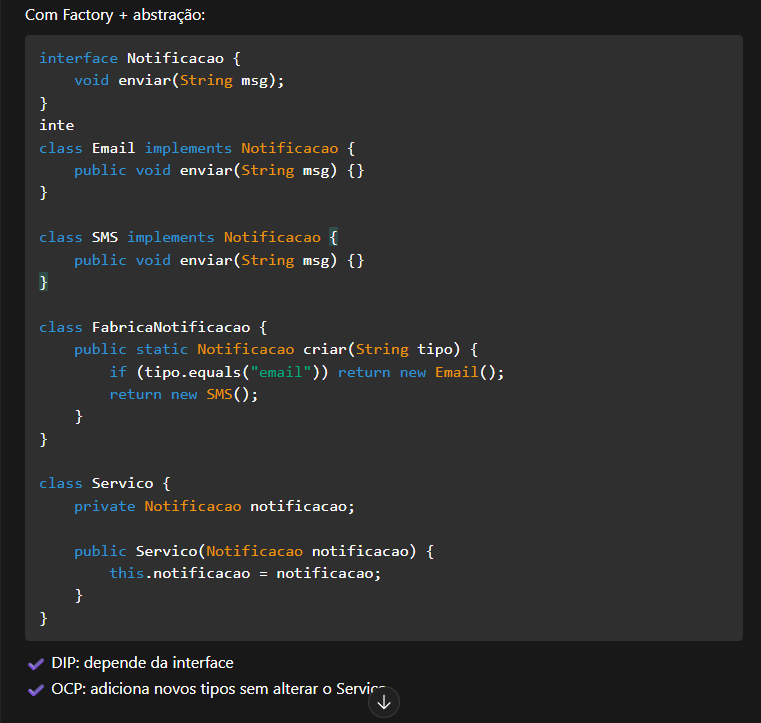Click the stray 'inte' text in the code

coord(56,125)
